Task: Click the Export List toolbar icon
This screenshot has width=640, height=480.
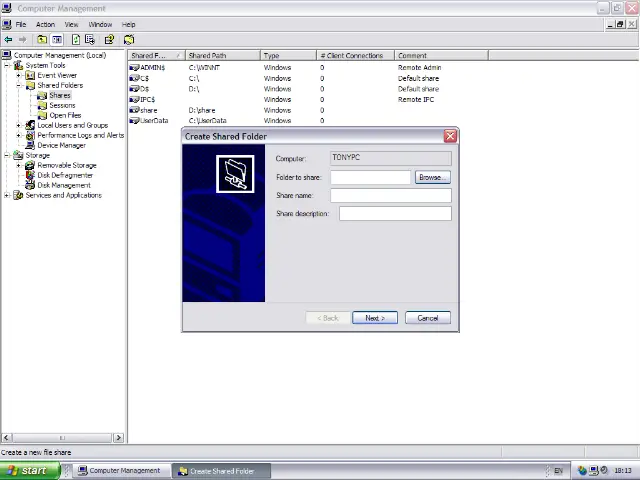Action: pyautogui.click(x=90, y=40)
